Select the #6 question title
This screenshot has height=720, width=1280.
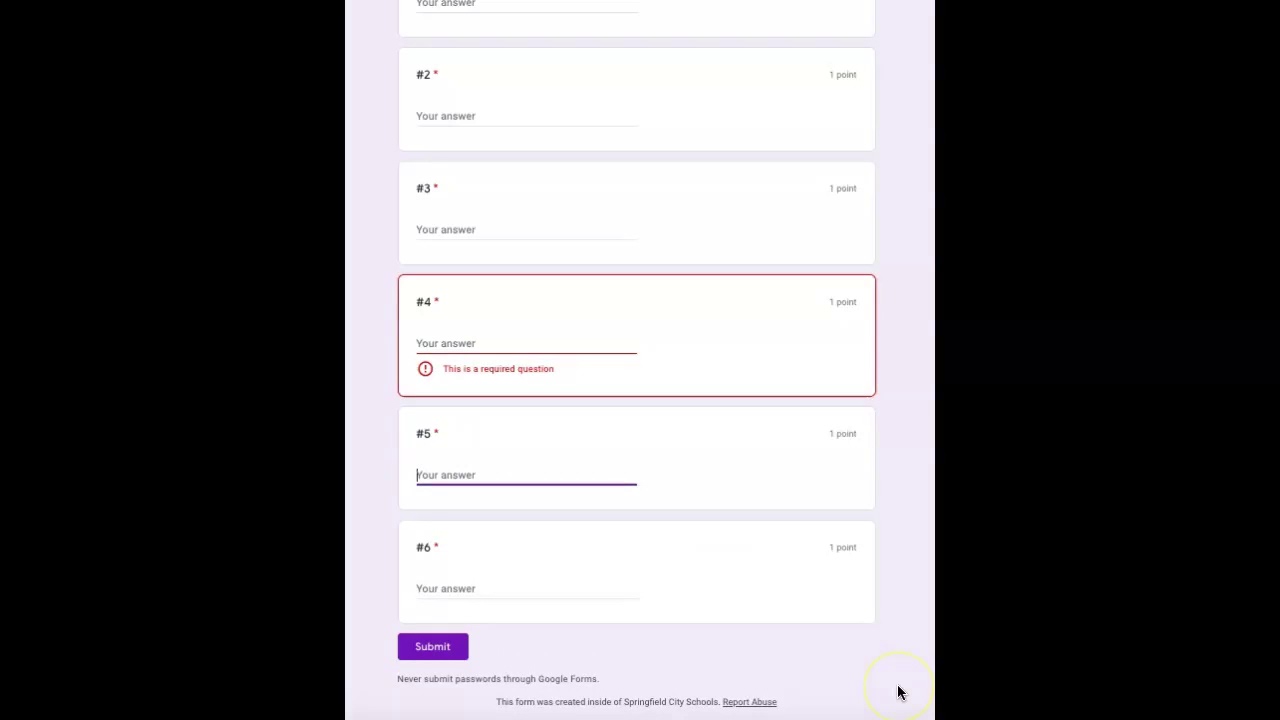(x=423, y=548)
